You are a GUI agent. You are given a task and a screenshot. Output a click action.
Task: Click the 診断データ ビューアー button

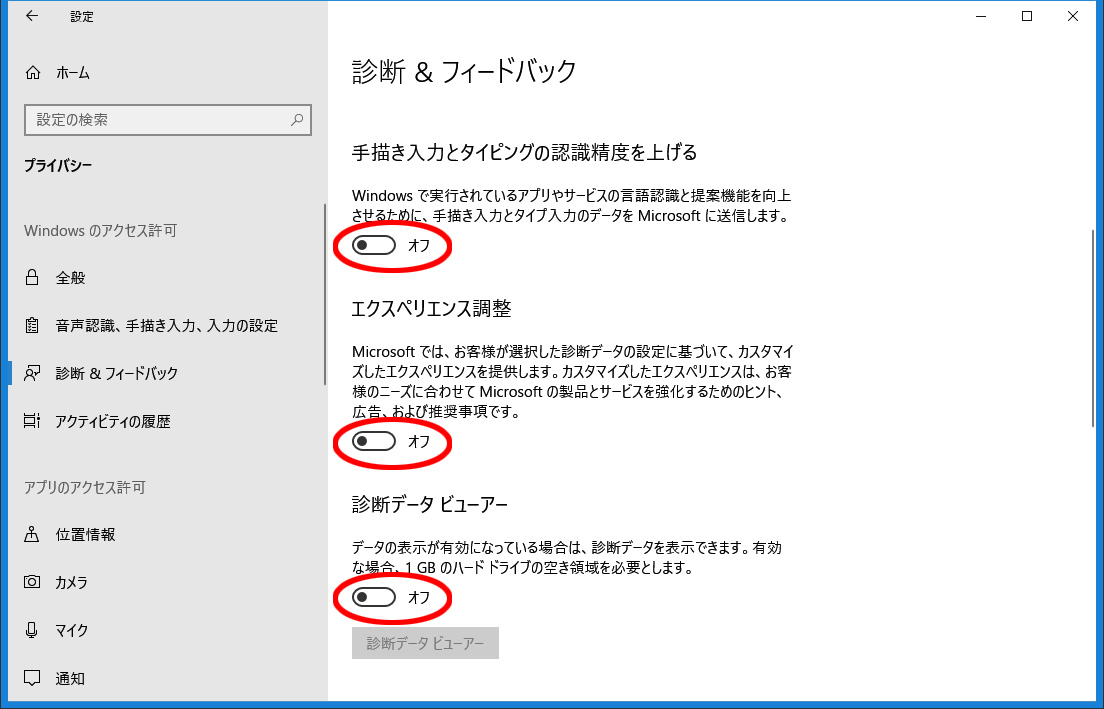(x=425, y=643)
